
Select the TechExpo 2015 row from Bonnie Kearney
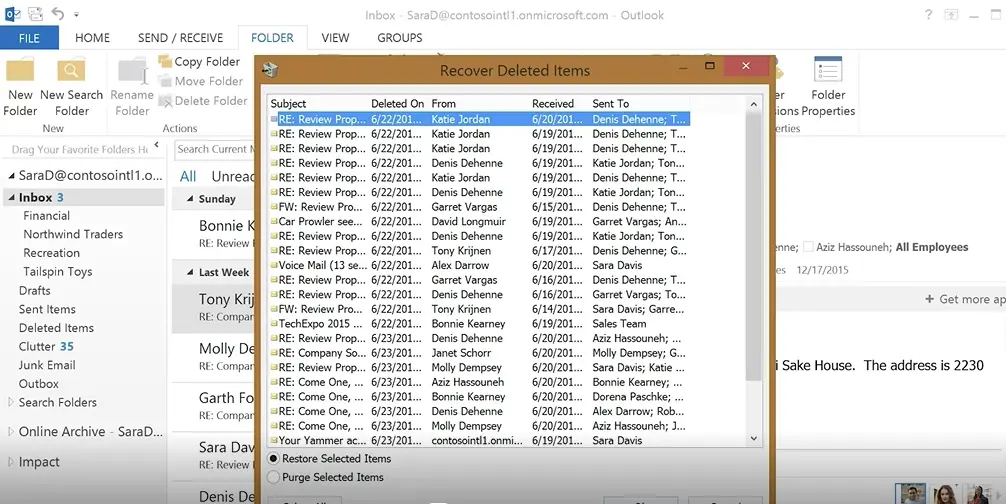479,324
